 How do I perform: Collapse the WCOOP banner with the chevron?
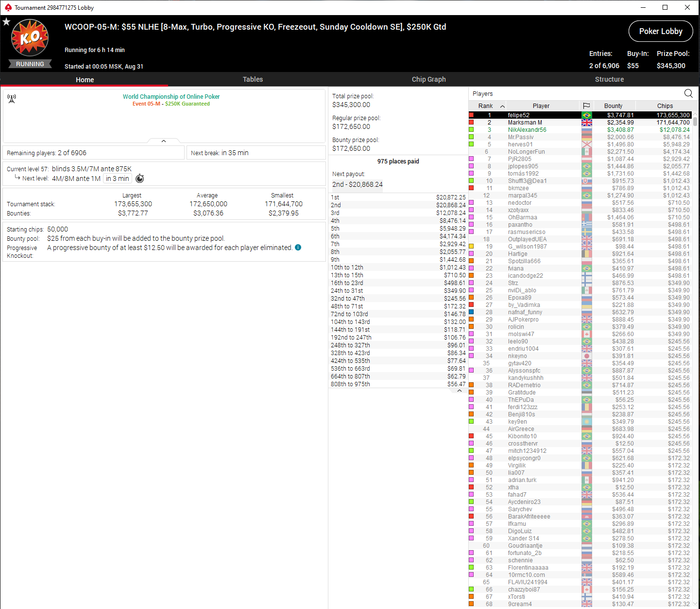(163, 141)
